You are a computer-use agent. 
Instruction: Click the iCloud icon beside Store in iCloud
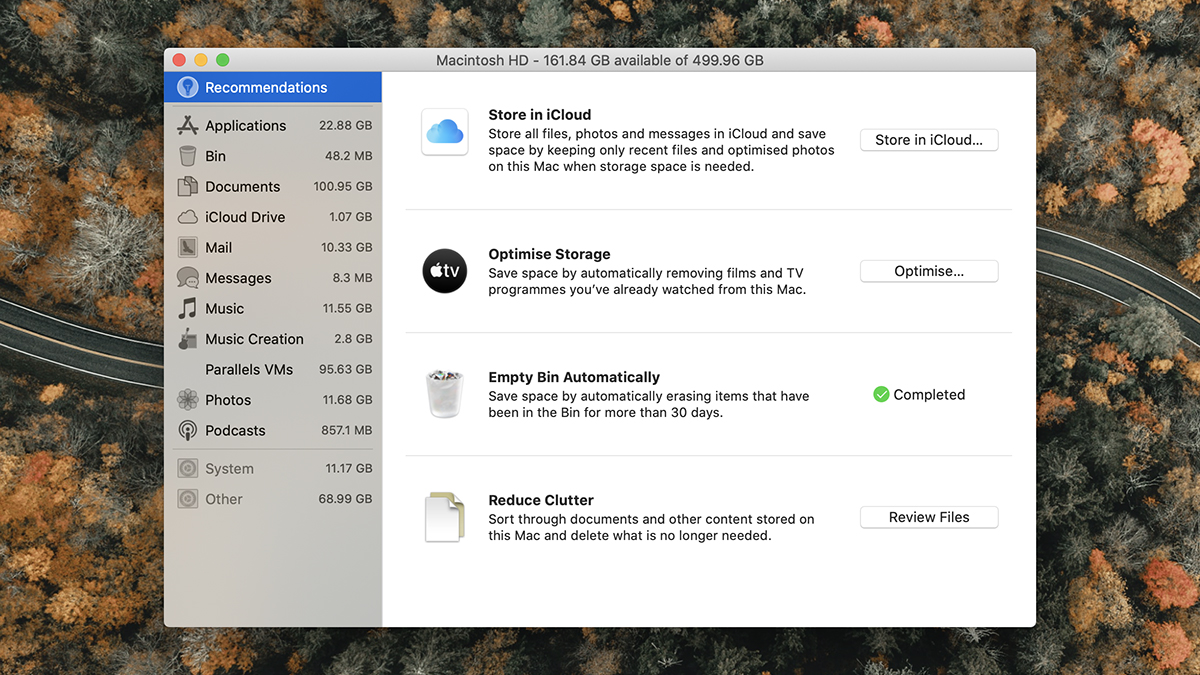(445, 132)
